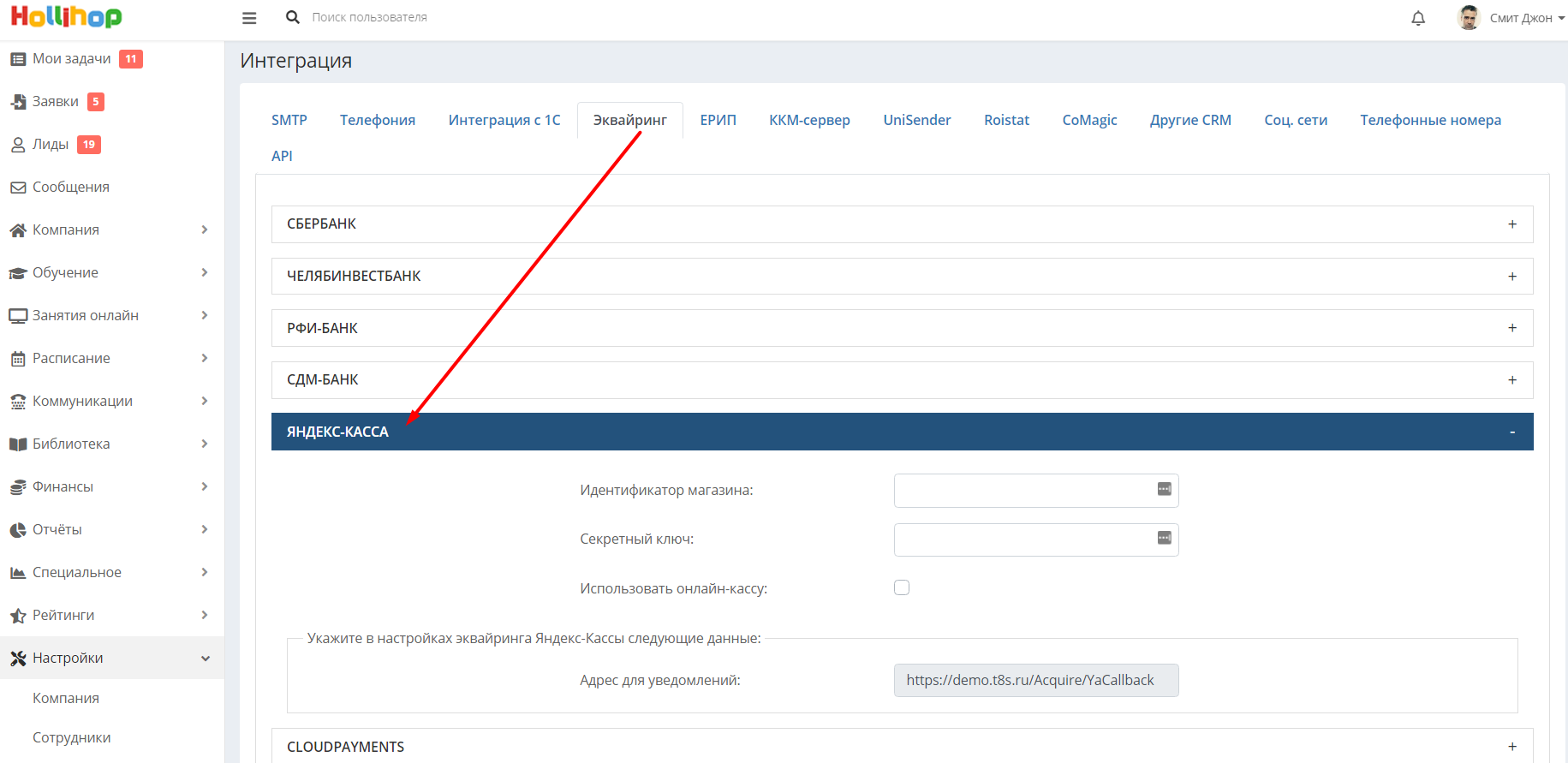Click the Компания home icon in sidebar
The width and height of the screenshot is (1568, 763).
pyautogui.click(x=18, y=230)
